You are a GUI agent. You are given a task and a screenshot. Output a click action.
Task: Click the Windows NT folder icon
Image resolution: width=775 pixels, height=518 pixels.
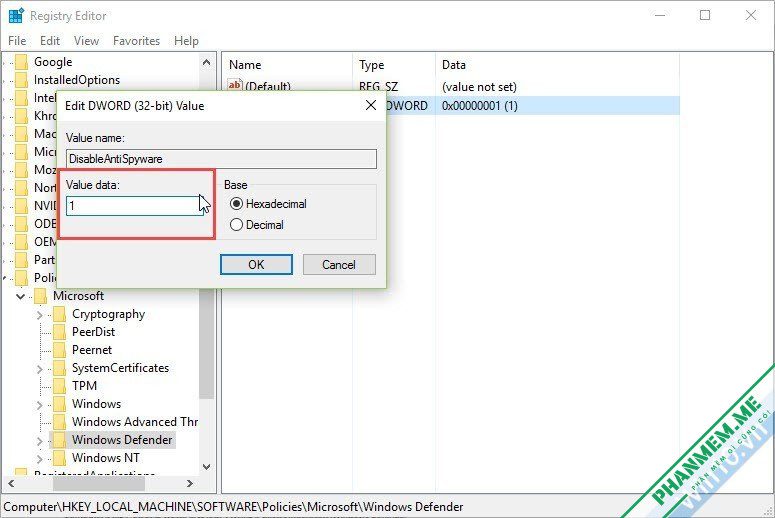pyautogui.click(x=59, y=458)
